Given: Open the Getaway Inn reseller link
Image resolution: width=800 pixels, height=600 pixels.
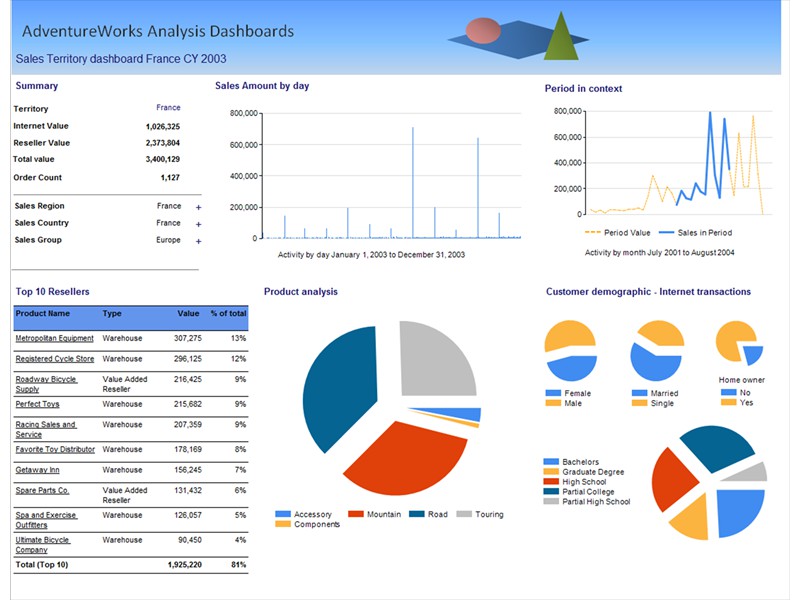Looking at the screenshot, I should pyautogui.click(x=37, y=469).
